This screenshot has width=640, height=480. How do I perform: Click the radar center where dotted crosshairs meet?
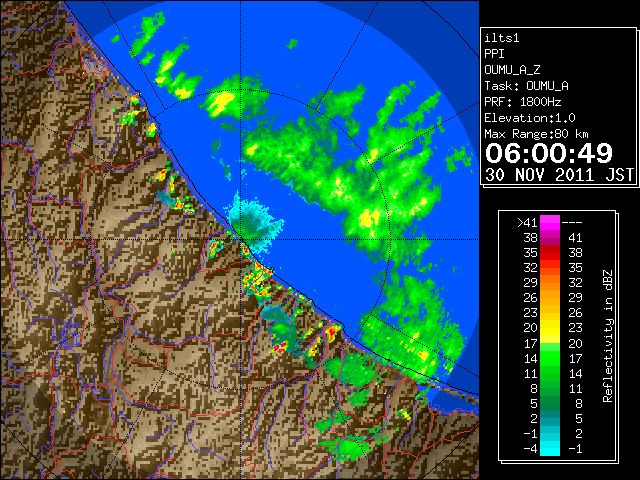tap(241, 240)
